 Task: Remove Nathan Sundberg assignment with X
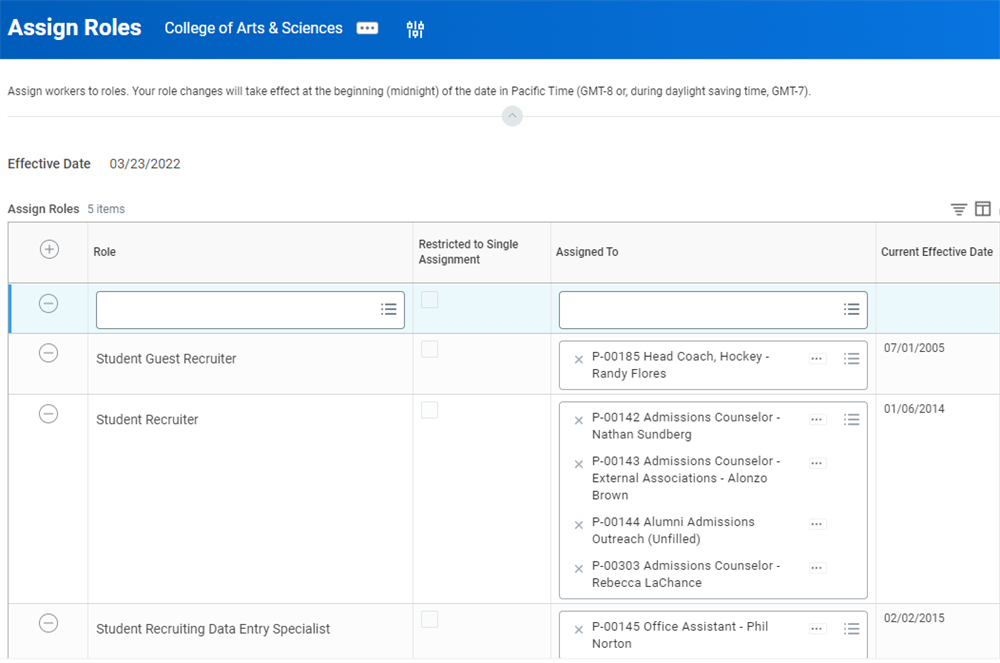click(x=578, y=421)
